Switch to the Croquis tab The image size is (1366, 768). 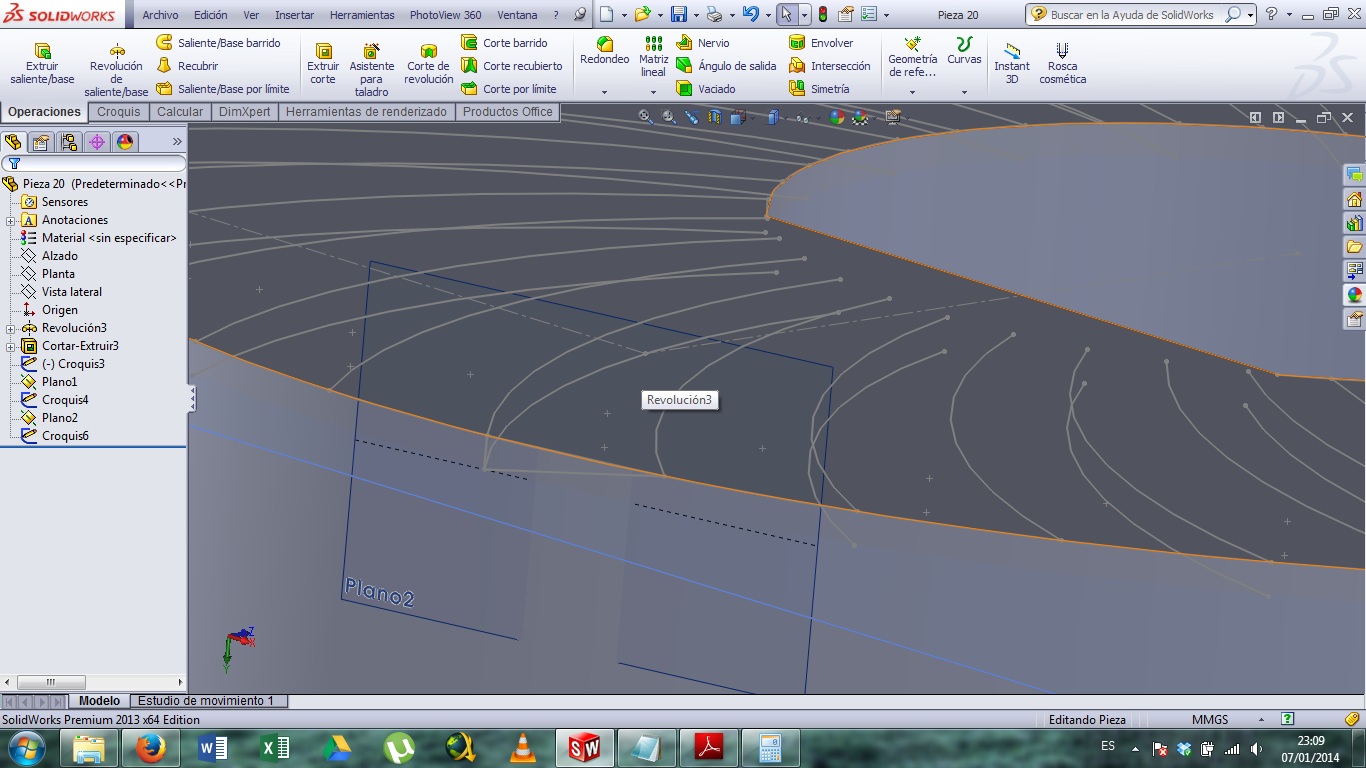coord(119,112)
